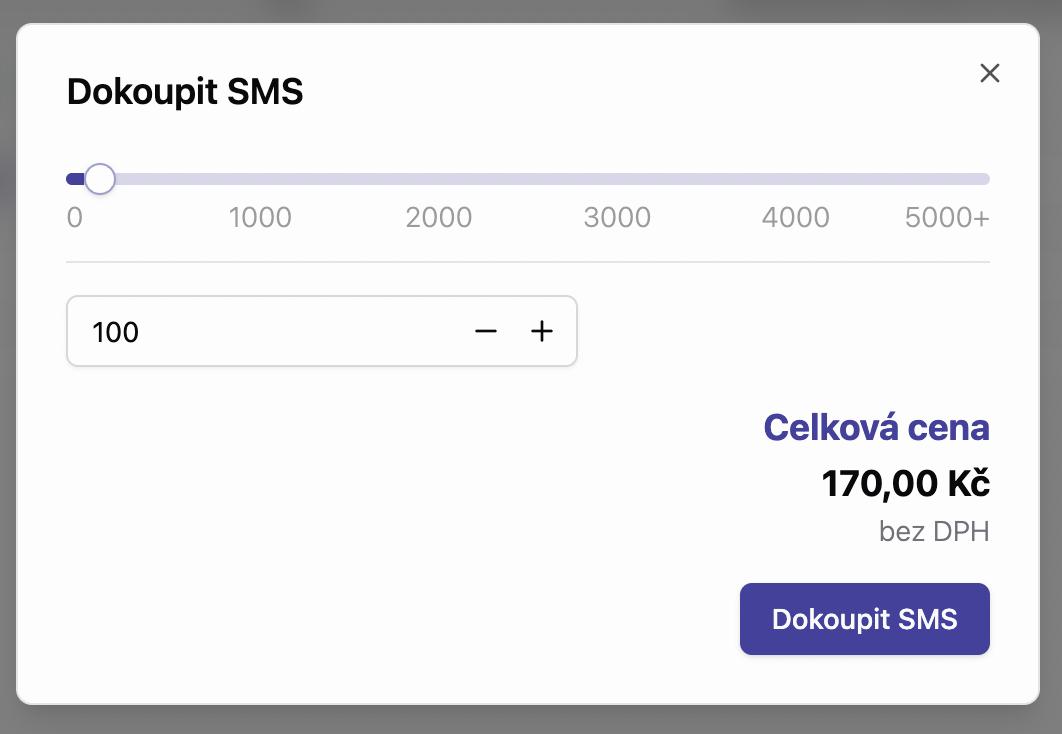Select the 5000+ label at the slider end
The height and width of the screenshot is (734, 1062).
point(946,217)
